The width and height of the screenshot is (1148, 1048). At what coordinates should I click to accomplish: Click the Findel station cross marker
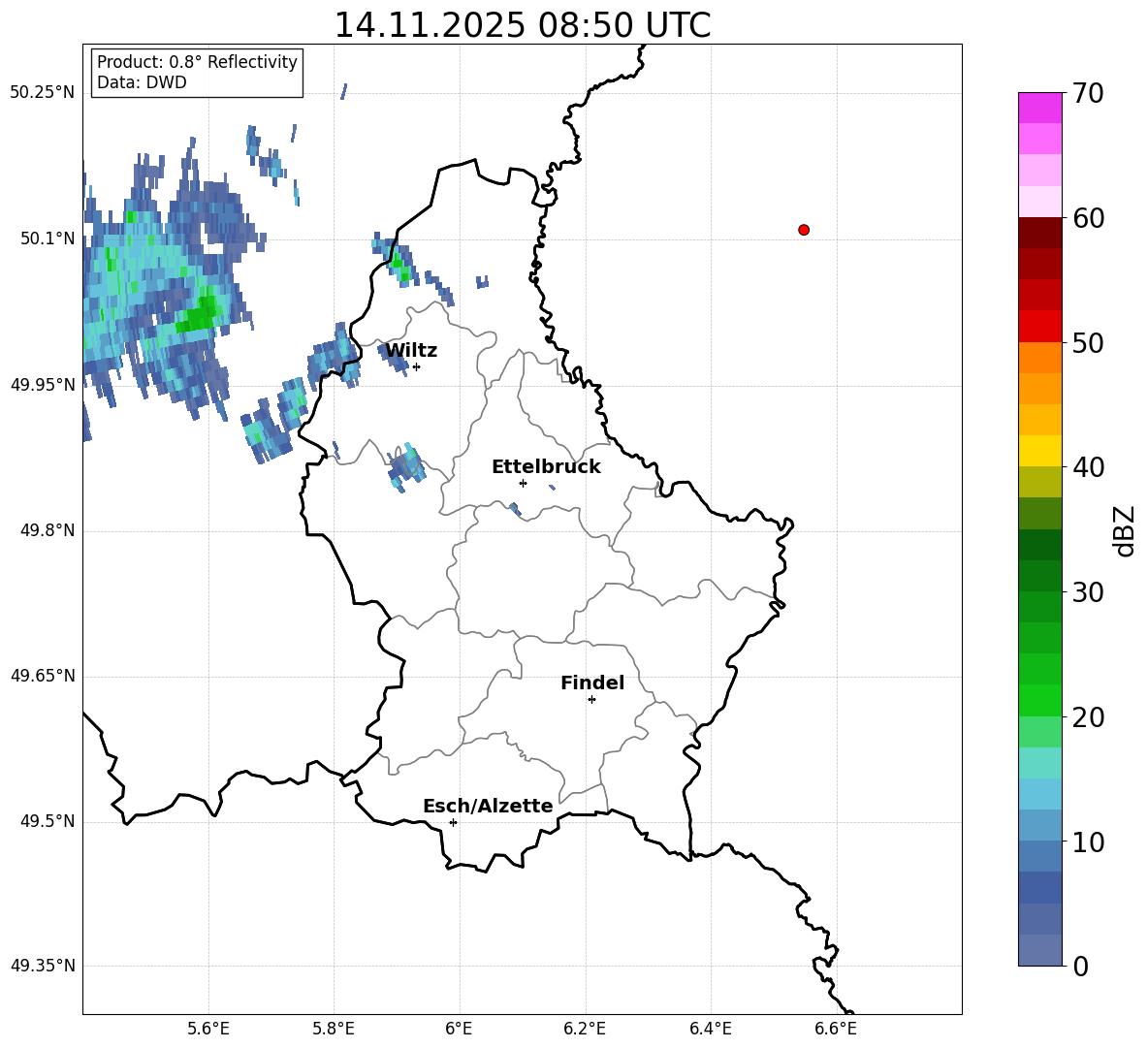591,700
